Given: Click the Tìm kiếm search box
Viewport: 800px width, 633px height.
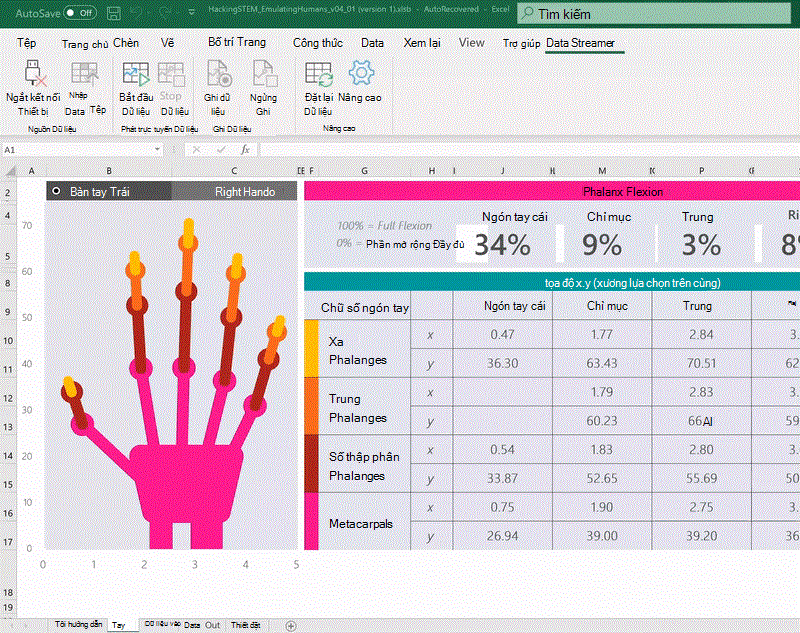Looking at the screenshot, I should (653, 14).
